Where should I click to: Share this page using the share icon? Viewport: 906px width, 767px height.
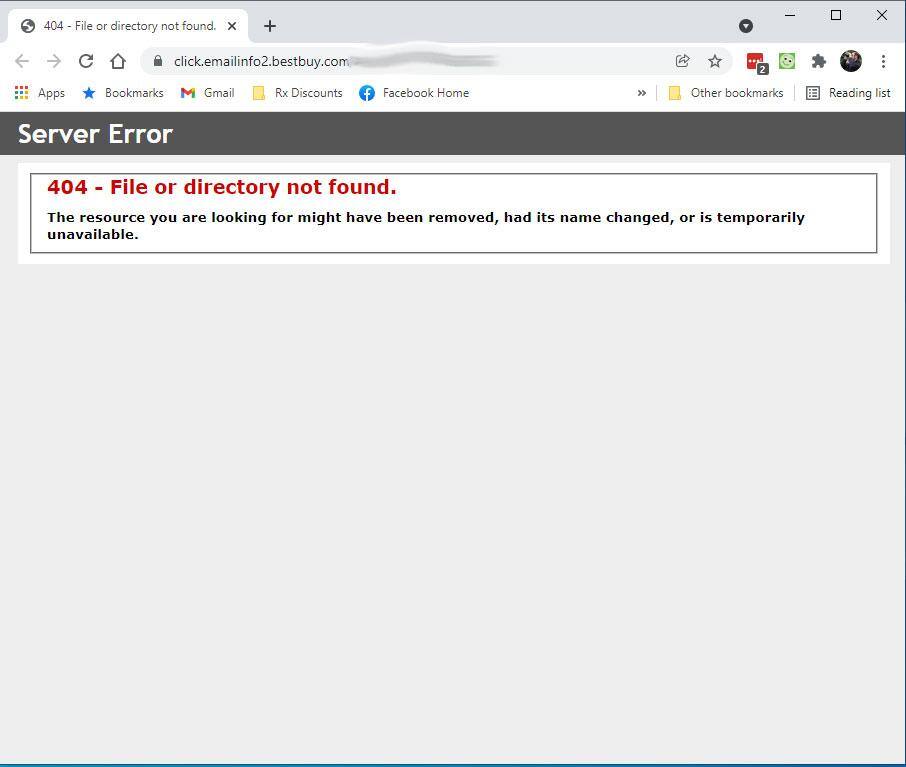click(x=682, y=61)
